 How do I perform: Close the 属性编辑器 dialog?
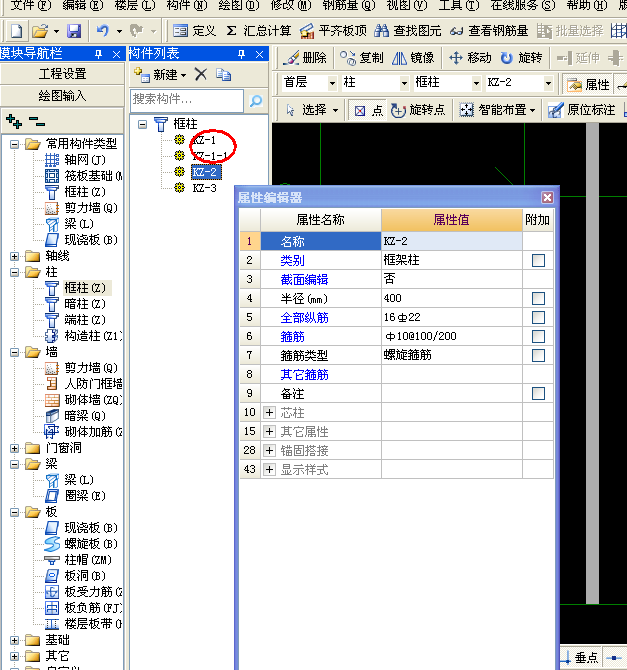pos(548,197)
